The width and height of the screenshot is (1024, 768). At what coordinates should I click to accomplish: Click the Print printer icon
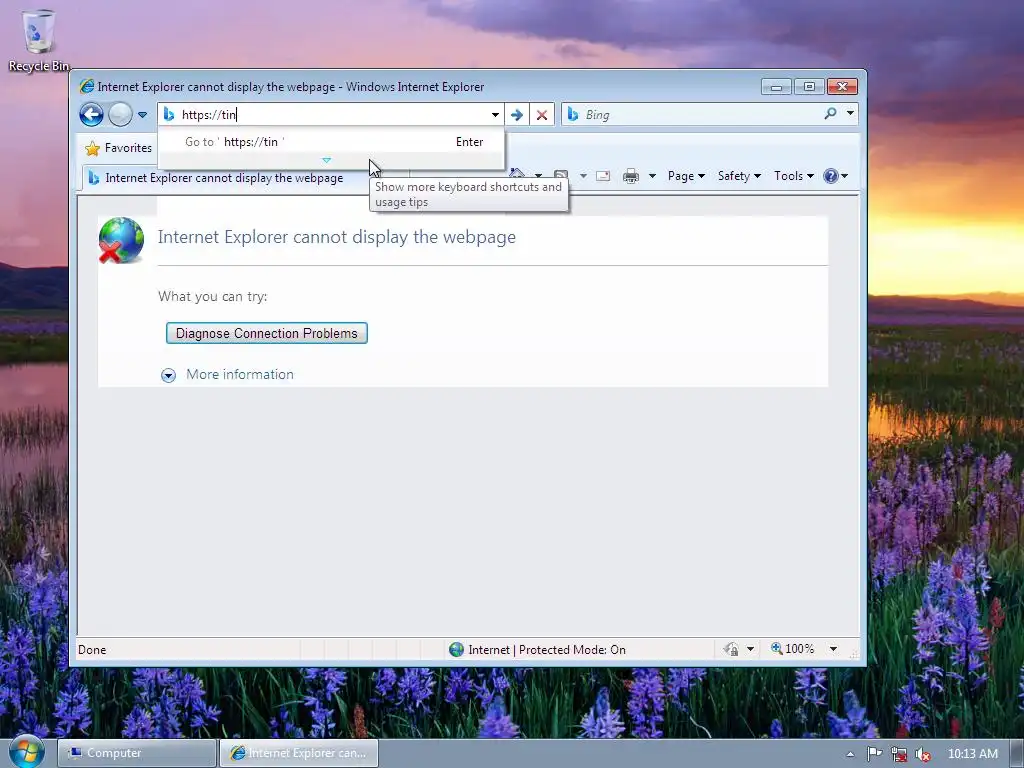coord(631,176)
